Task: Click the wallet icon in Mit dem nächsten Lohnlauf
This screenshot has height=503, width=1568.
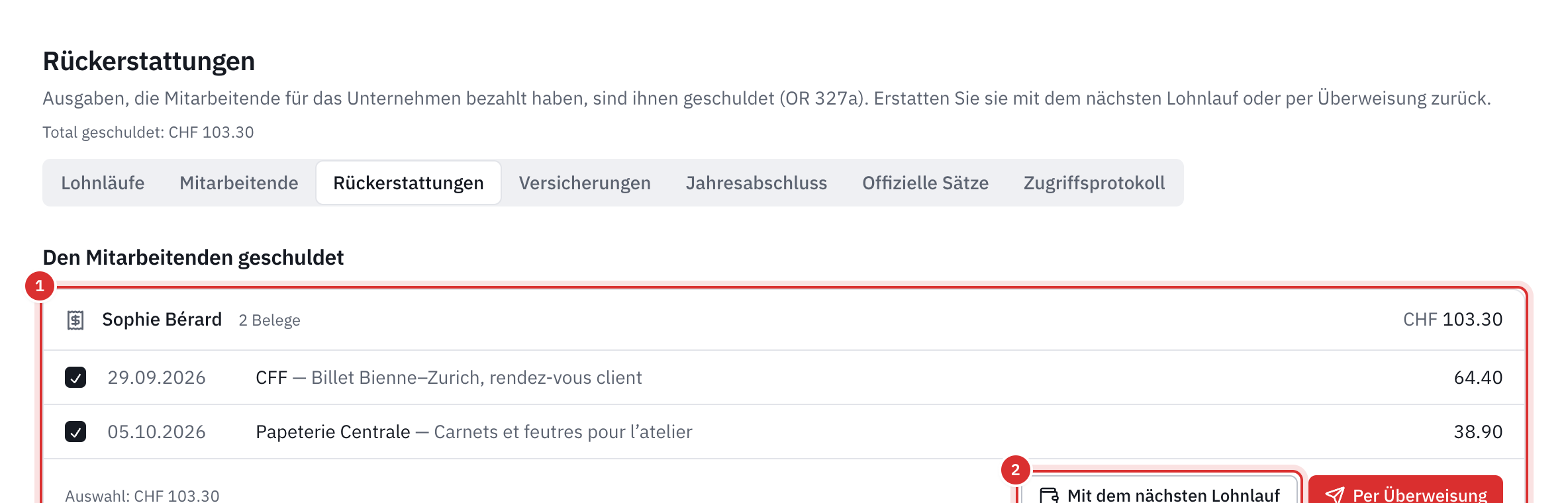Action: pyautogui.click(x=1049, y=495)
